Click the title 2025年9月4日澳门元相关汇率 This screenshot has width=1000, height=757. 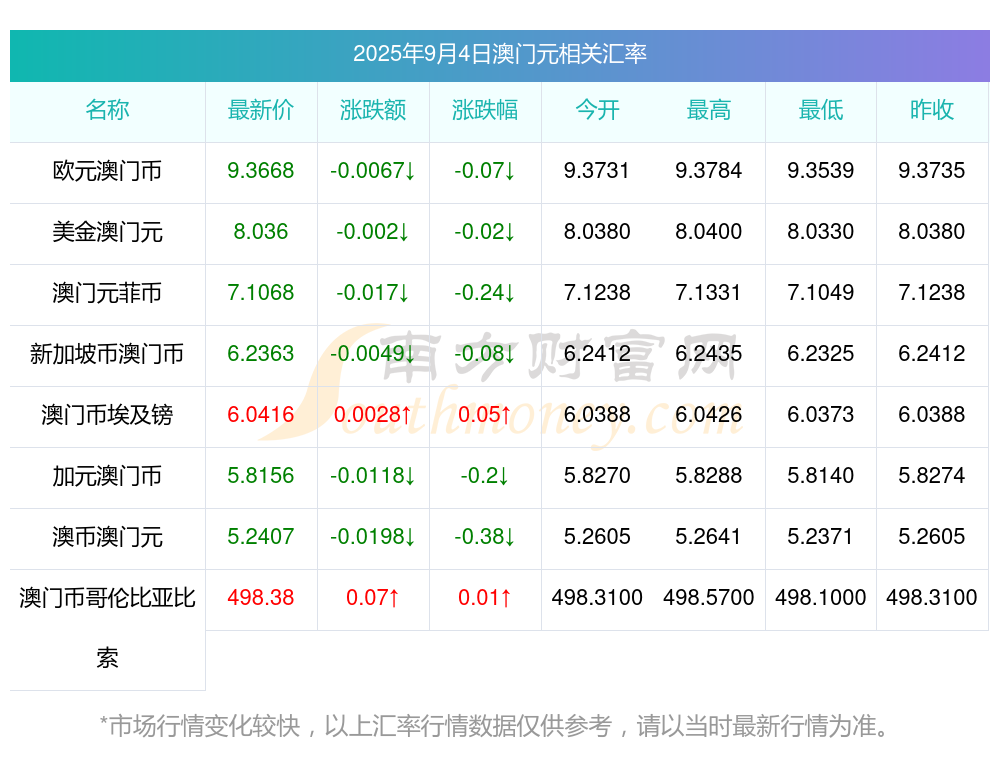499,54
